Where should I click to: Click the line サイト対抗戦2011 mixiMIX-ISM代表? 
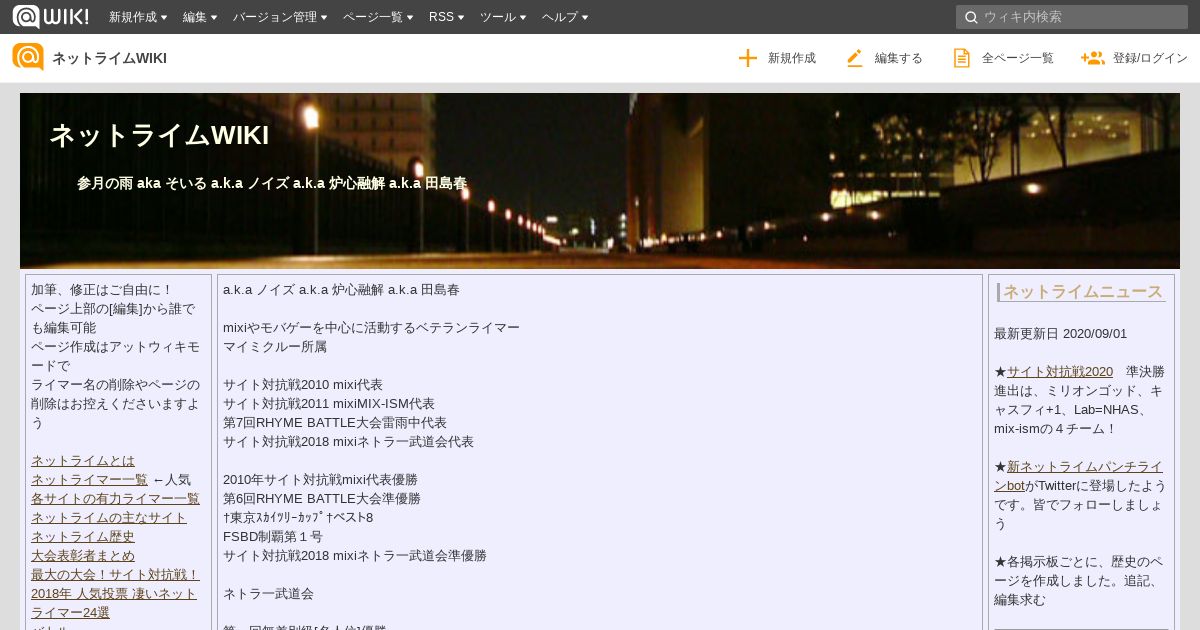[329, 404]
